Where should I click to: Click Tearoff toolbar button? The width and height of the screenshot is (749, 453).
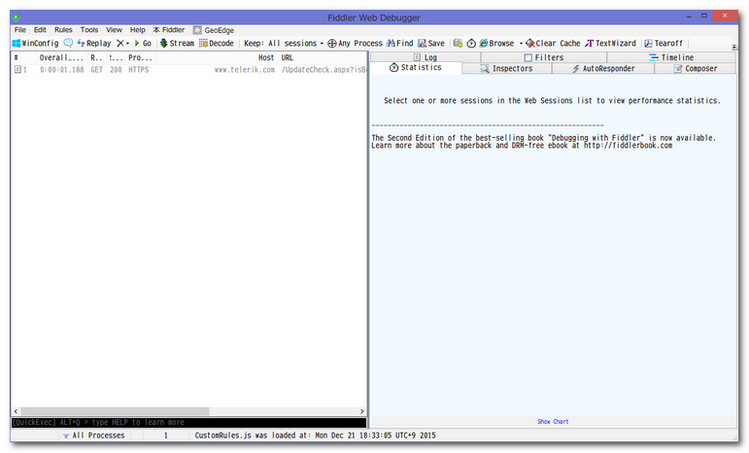pos(663,43)
